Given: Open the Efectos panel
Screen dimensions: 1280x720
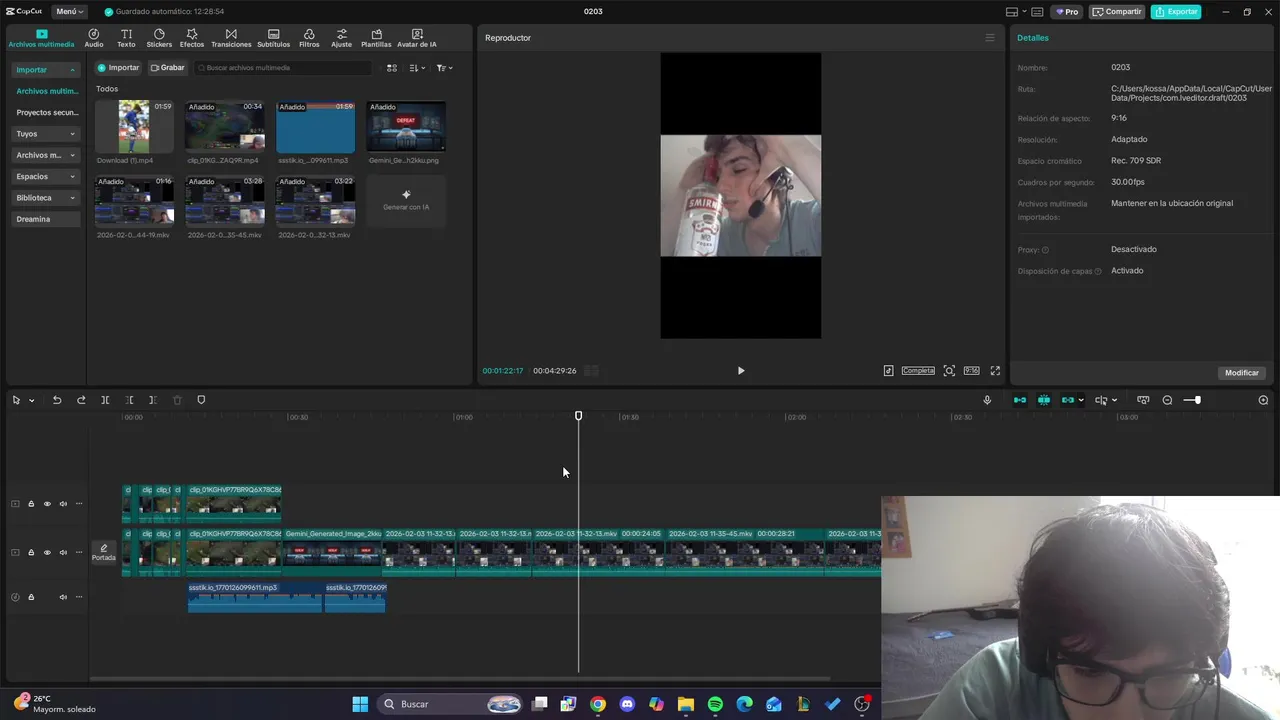Looking at the screenshot, I should 192,38.
